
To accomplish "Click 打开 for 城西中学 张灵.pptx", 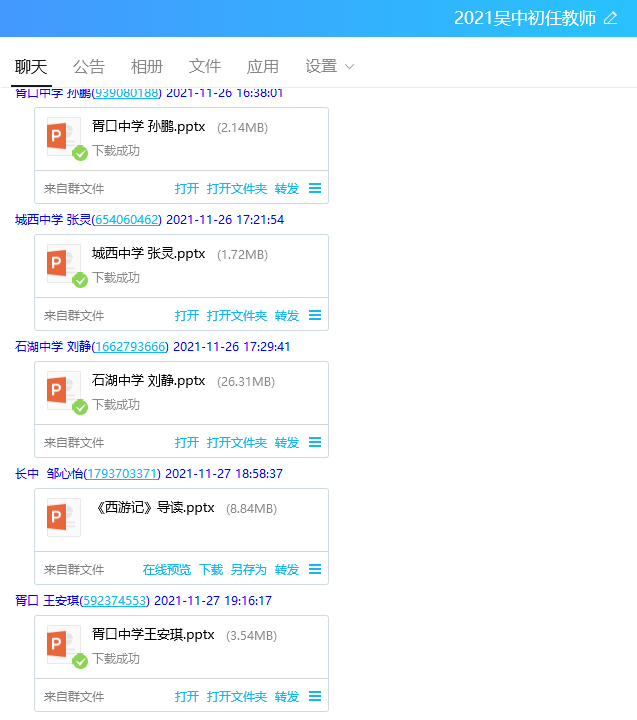I will tap(186, 316).
